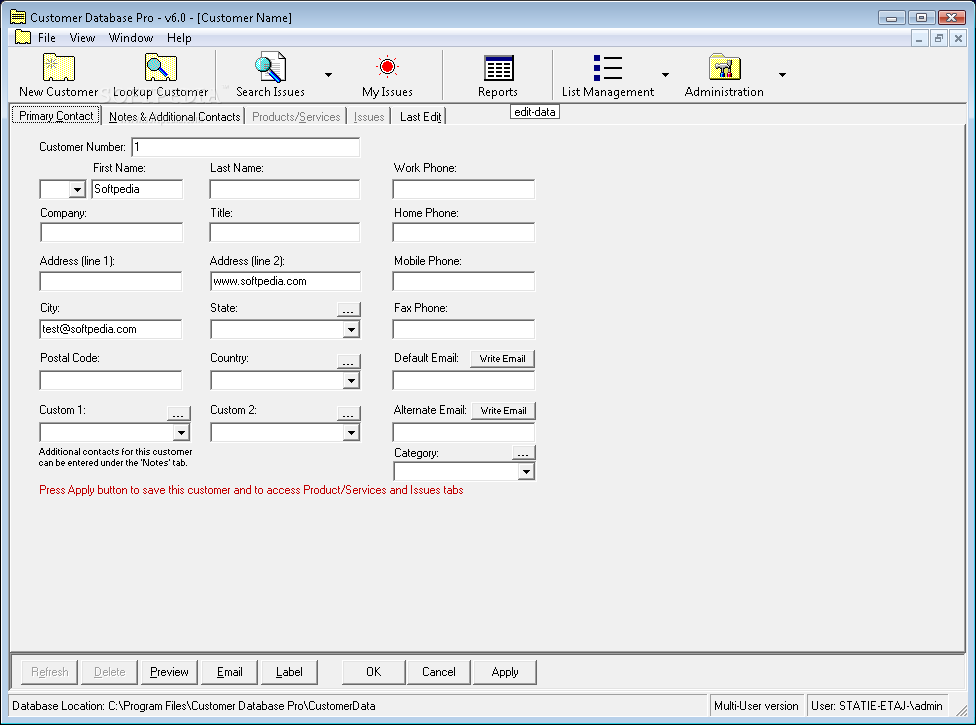Click the Mobile Phone input field
Image resolution: width=976 pixels, height=725 pixels.
pos(464,281)
